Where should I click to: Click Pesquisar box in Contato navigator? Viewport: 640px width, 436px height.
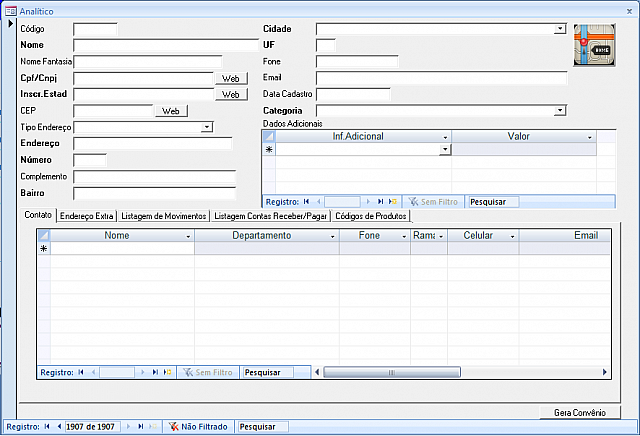(268, 372)
